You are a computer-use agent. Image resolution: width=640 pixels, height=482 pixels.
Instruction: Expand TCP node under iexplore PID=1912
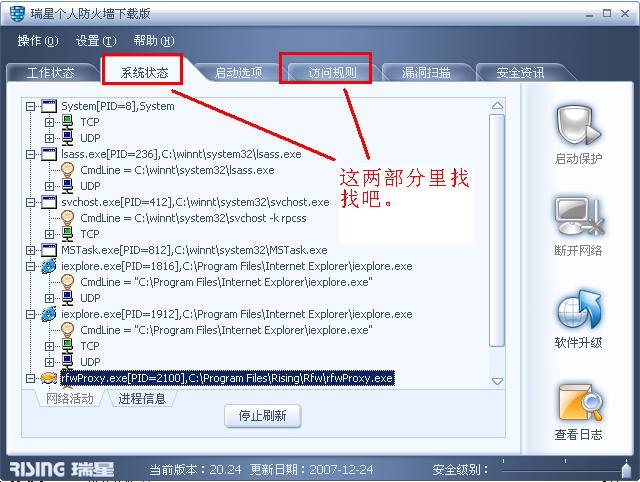pyautogui.click(x=49, y=347)
